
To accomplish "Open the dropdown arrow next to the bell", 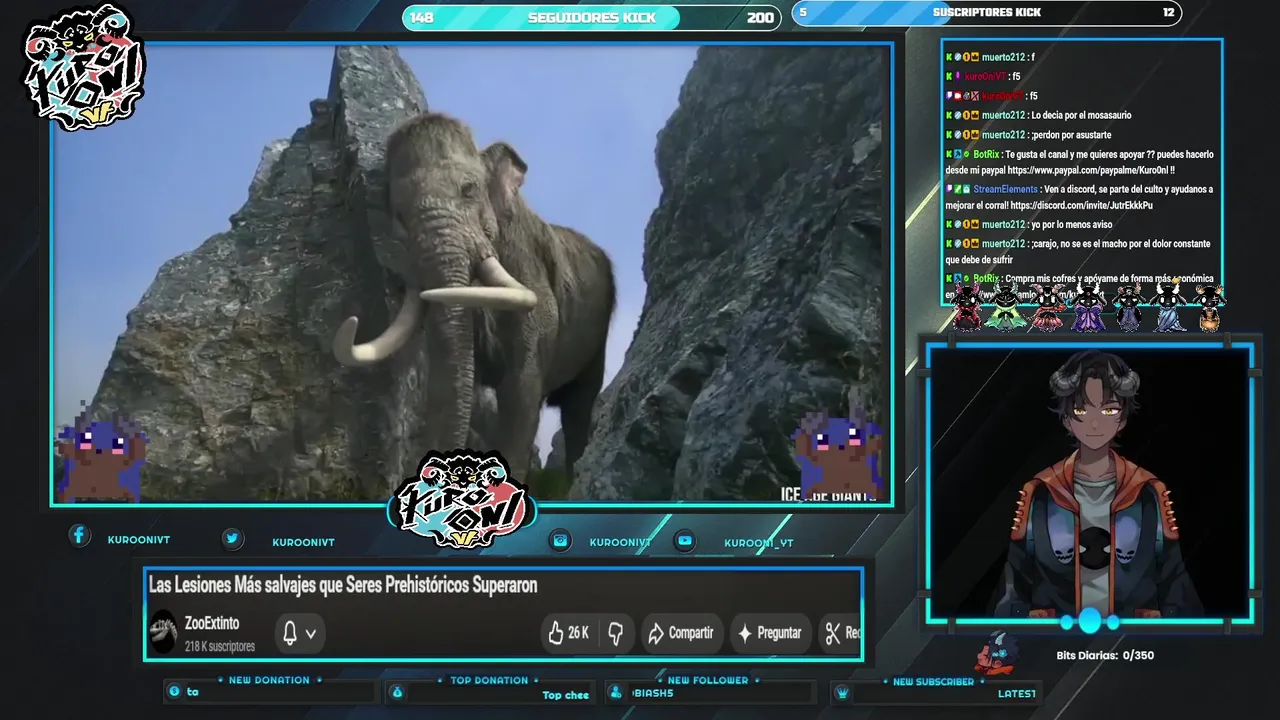I will click(311, 634).
